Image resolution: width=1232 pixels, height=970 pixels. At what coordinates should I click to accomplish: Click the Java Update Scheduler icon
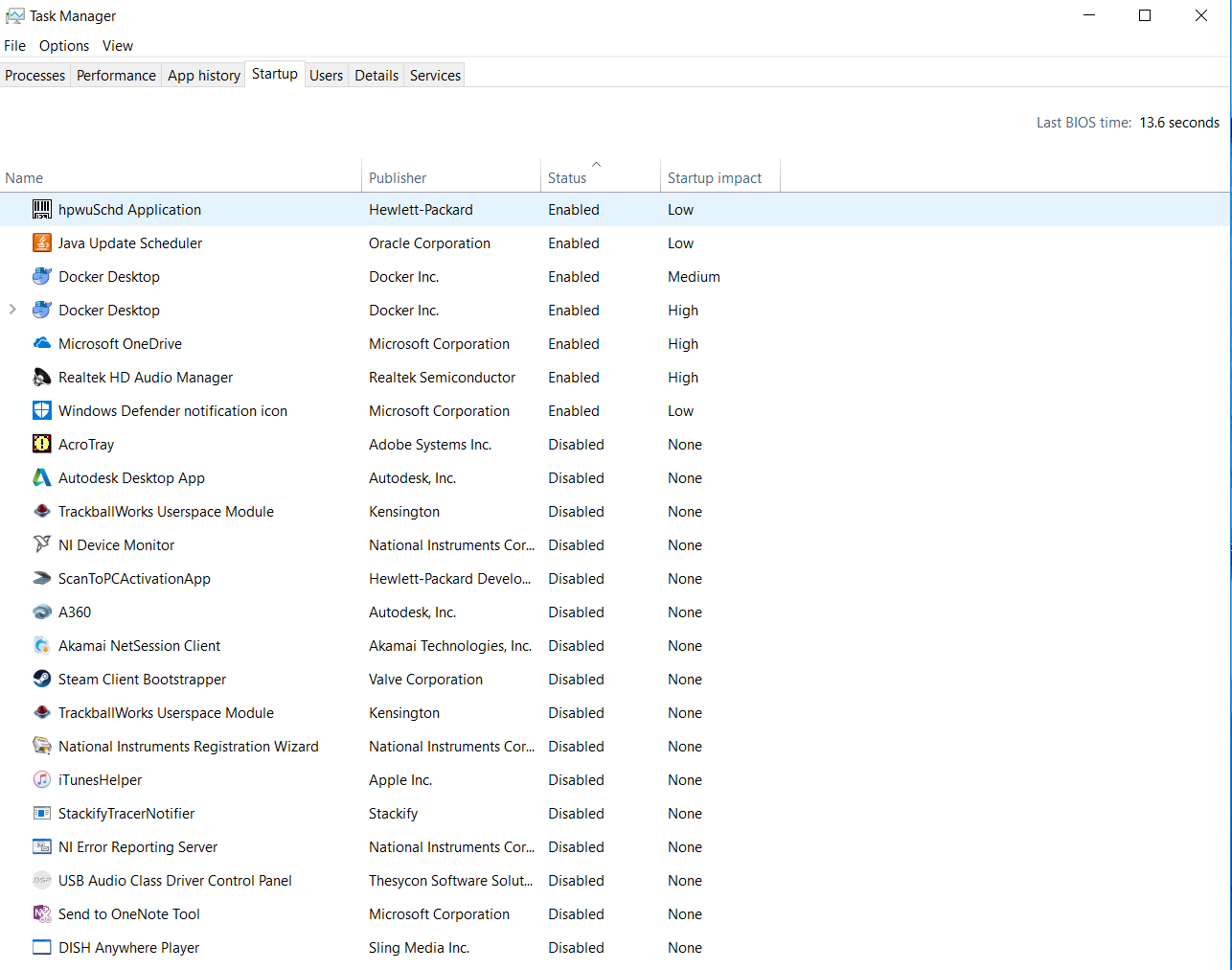point(42,242)
